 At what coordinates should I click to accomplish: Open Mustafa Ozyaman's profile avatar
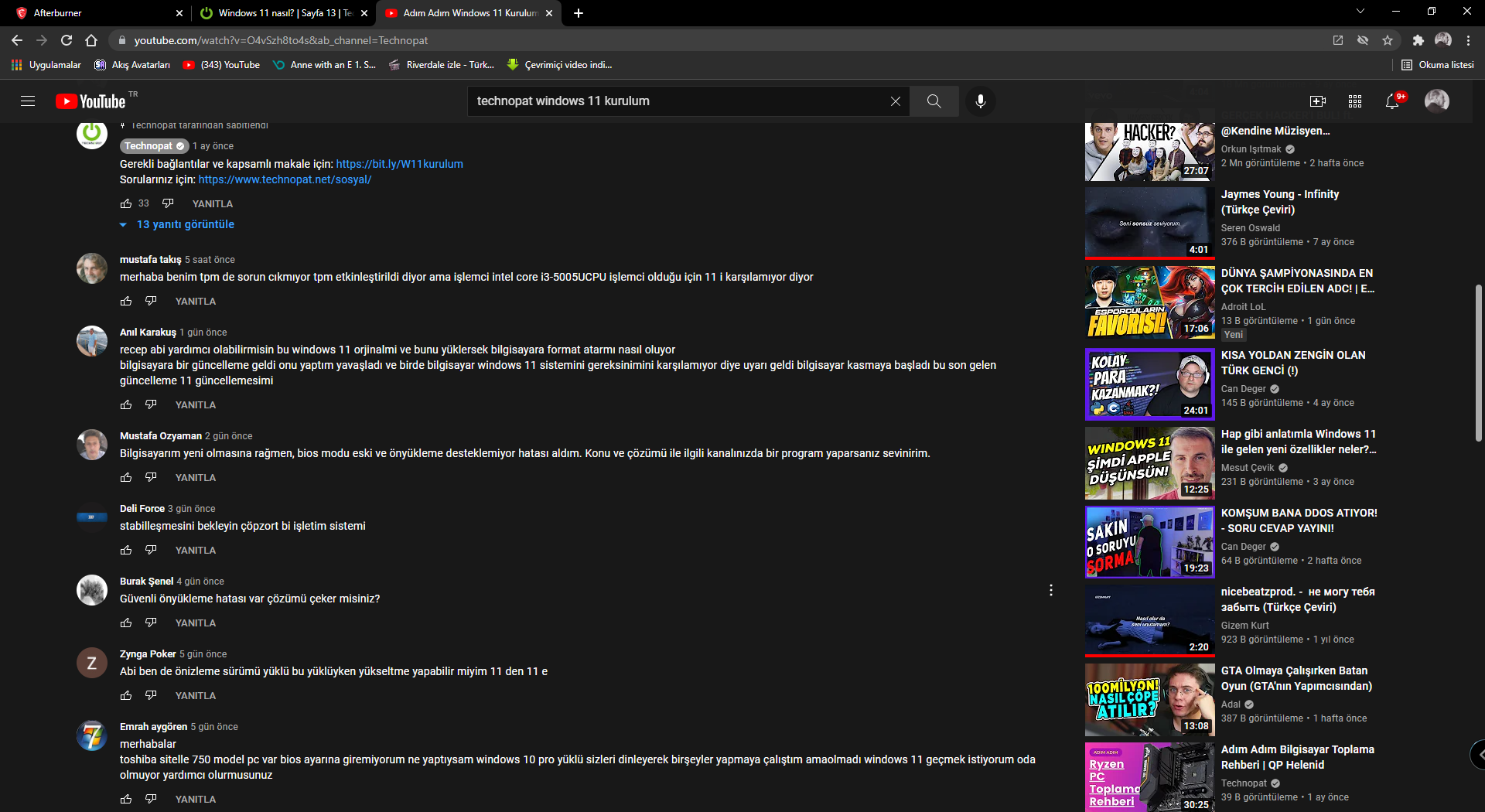(x=92, y=445)
